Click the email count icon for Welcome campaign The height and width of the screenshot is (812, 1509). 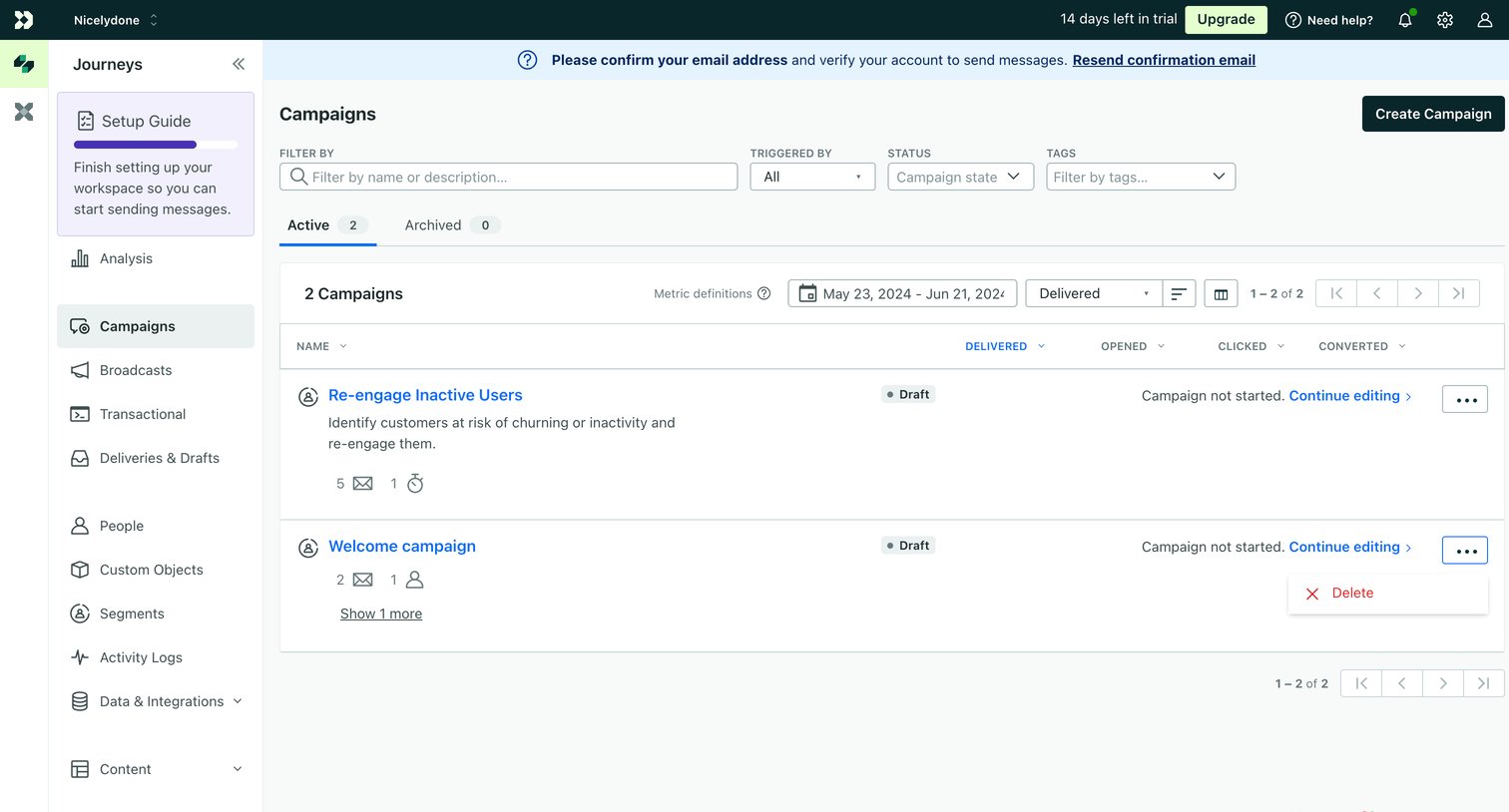363,580
